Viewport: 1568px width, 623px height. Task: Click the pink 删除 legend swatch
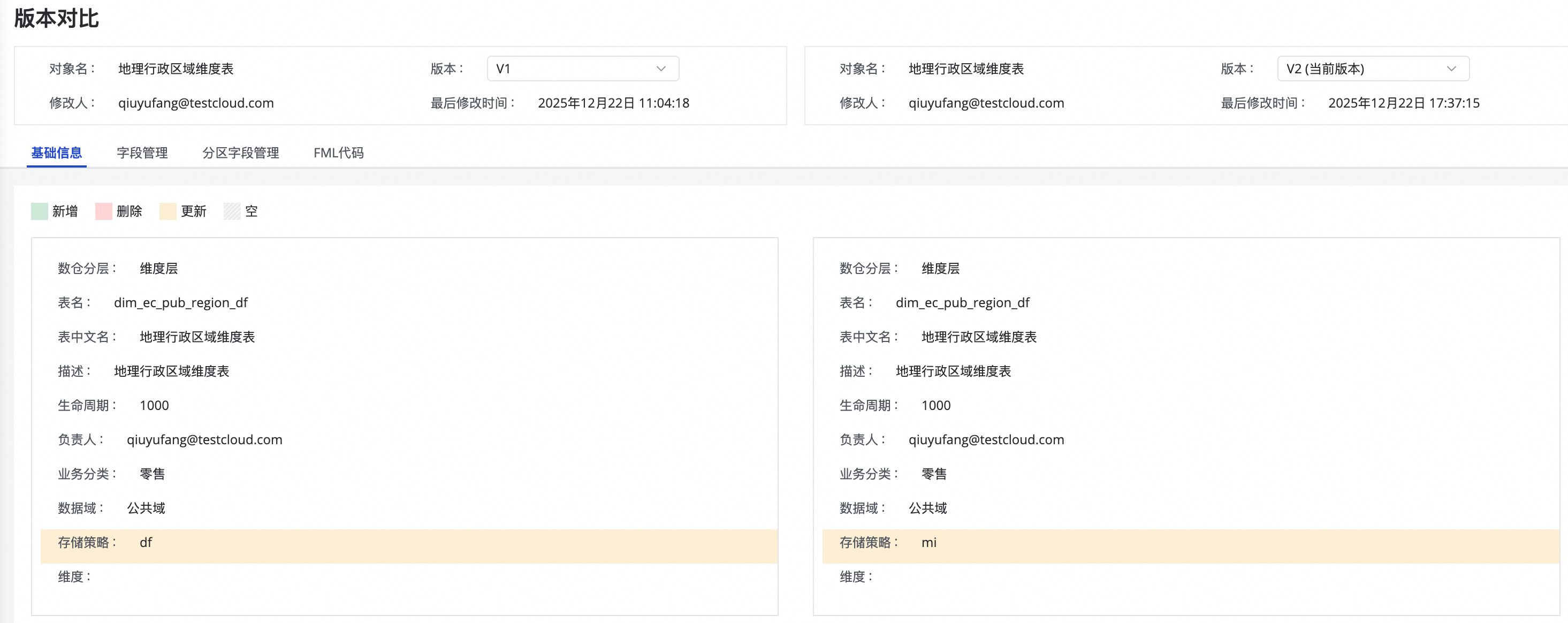[103, 211]
